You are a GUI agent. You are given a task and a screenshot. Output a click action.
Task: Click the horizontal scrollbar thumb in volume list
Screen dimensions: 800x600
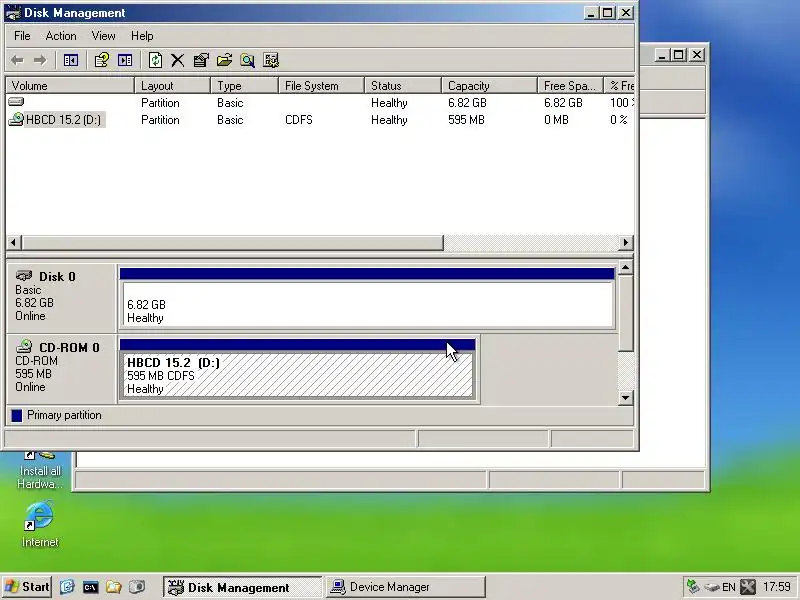(x=233, y=242)
